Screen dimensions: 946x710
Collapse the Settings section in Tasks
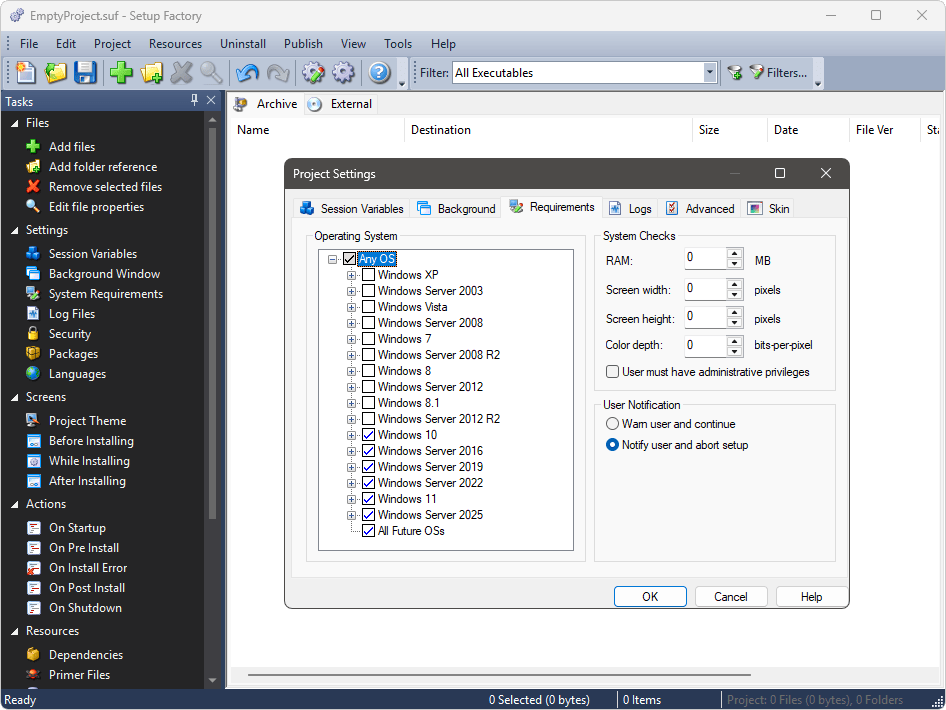(14, 230)
